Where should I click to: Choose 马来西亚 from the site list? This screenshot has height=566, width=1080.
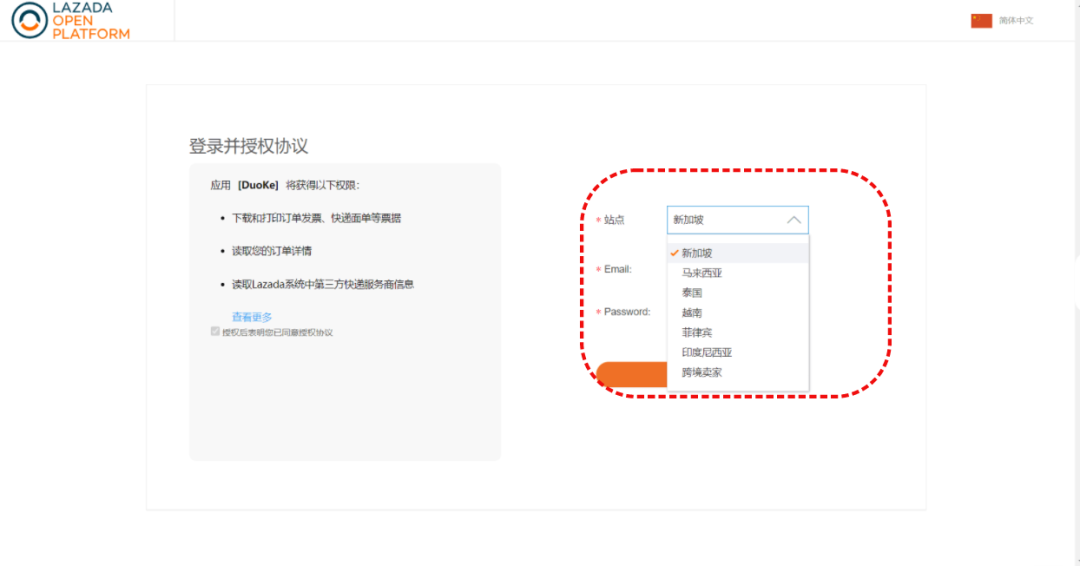pos(702,273)
